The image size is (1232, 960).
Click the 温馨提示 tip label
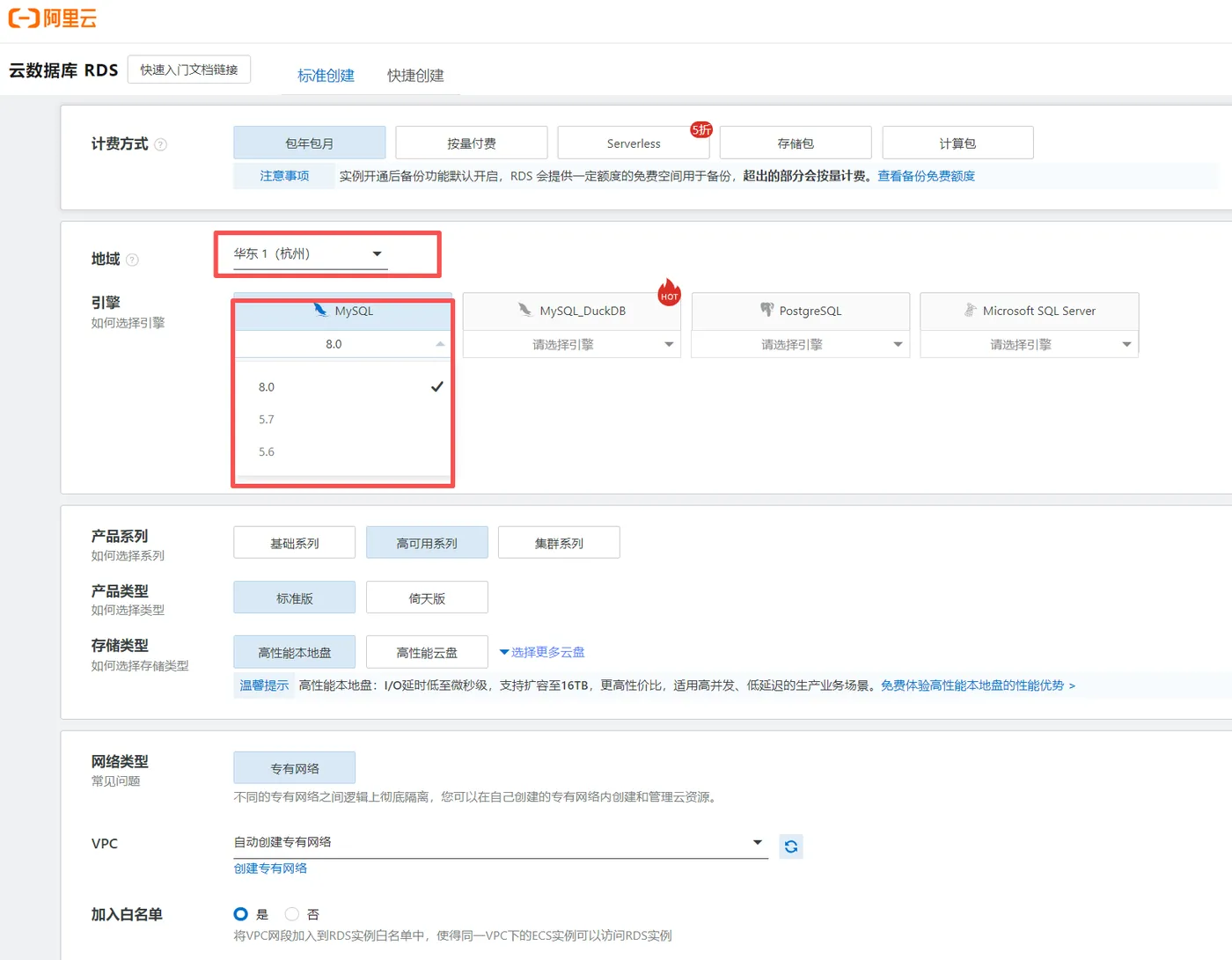click(264, 685)
